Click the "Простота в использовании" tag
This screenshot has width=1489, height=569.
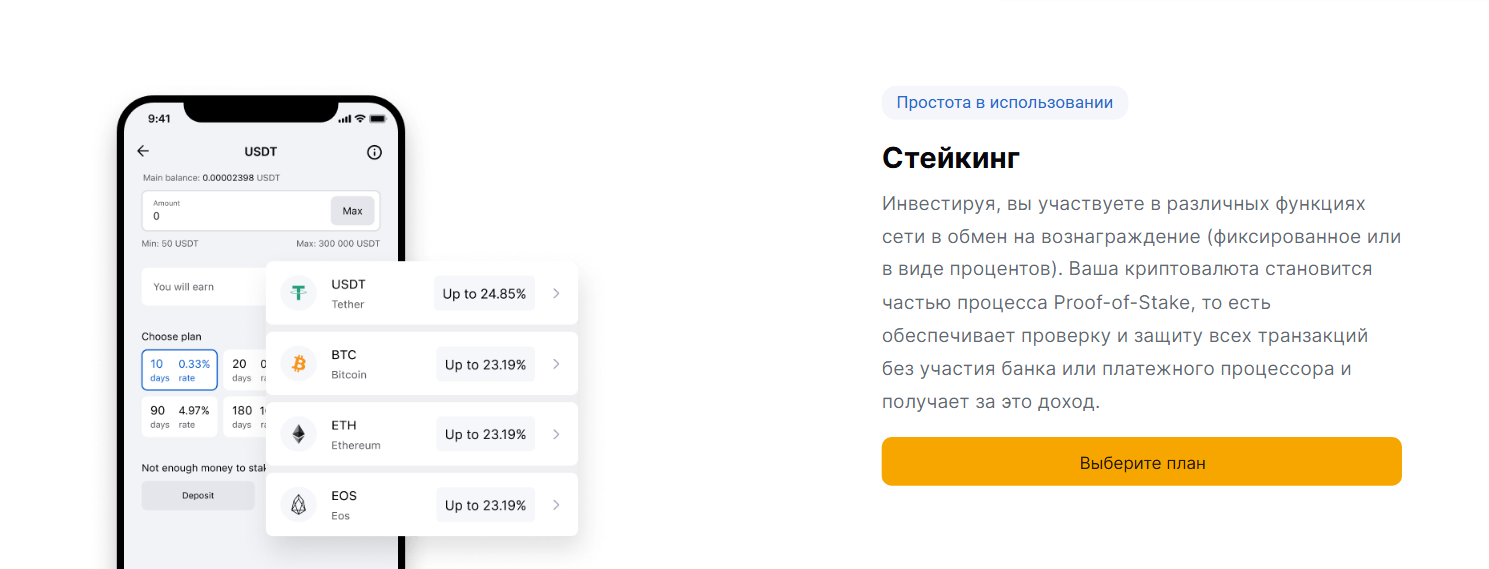point(1004,102)
